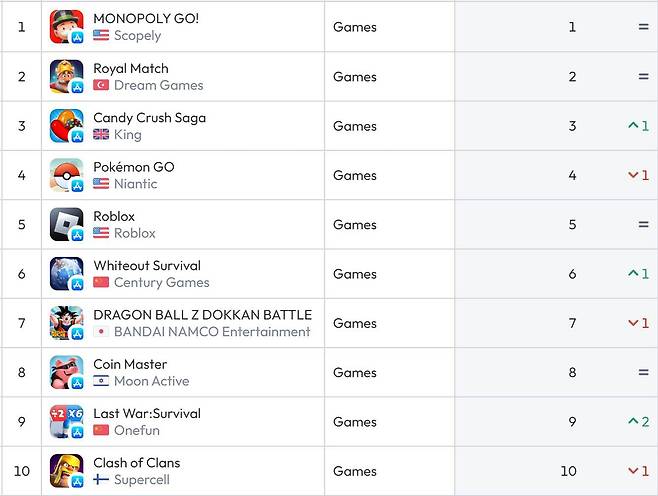This screenshot has height=496, width=658.
Task: Open the Dream Games publisher link
Action: (x=159, y=85)
